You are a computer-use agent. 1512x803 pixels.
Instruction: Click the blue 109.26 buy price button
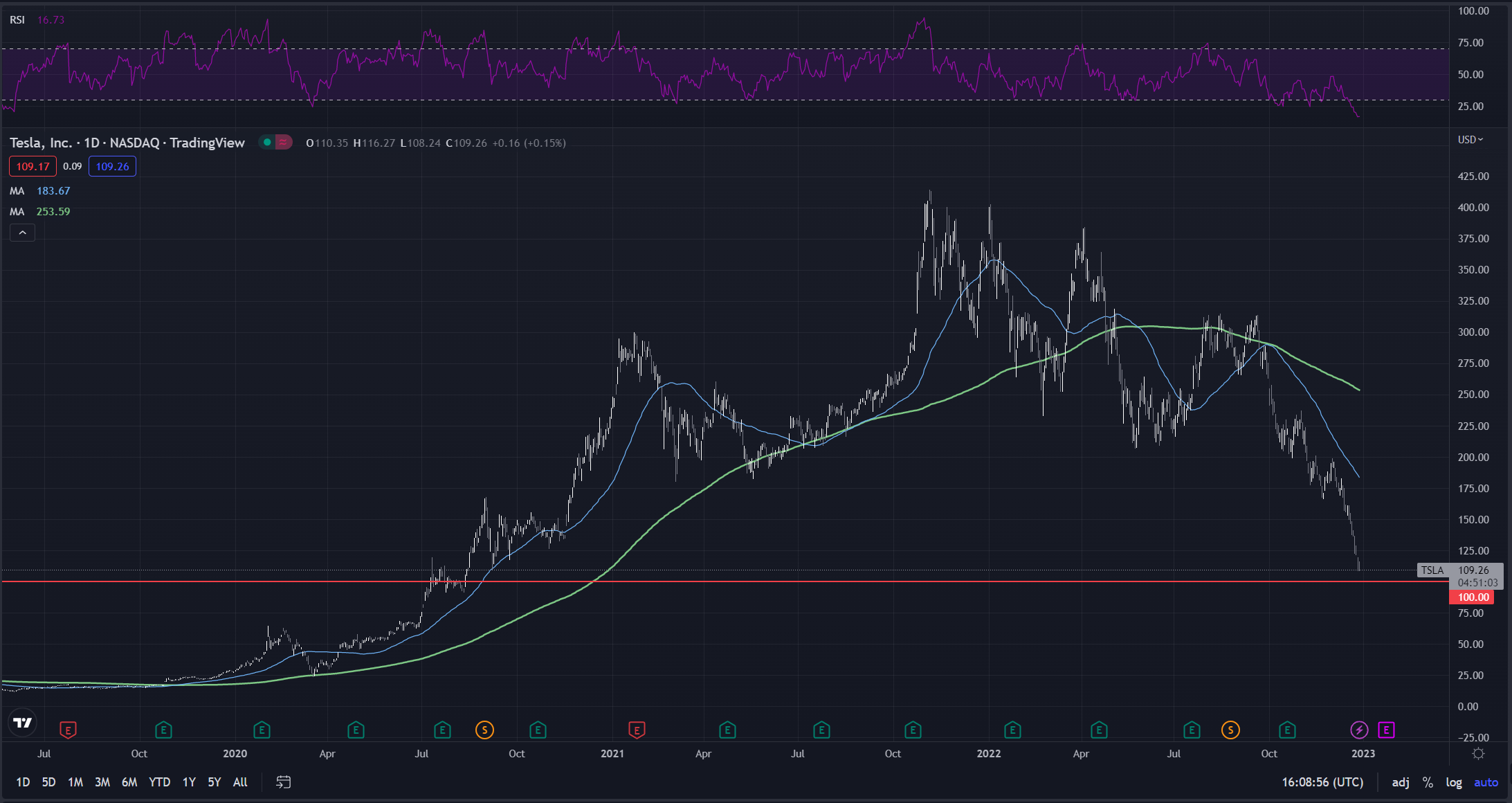[x=112, y=166]
